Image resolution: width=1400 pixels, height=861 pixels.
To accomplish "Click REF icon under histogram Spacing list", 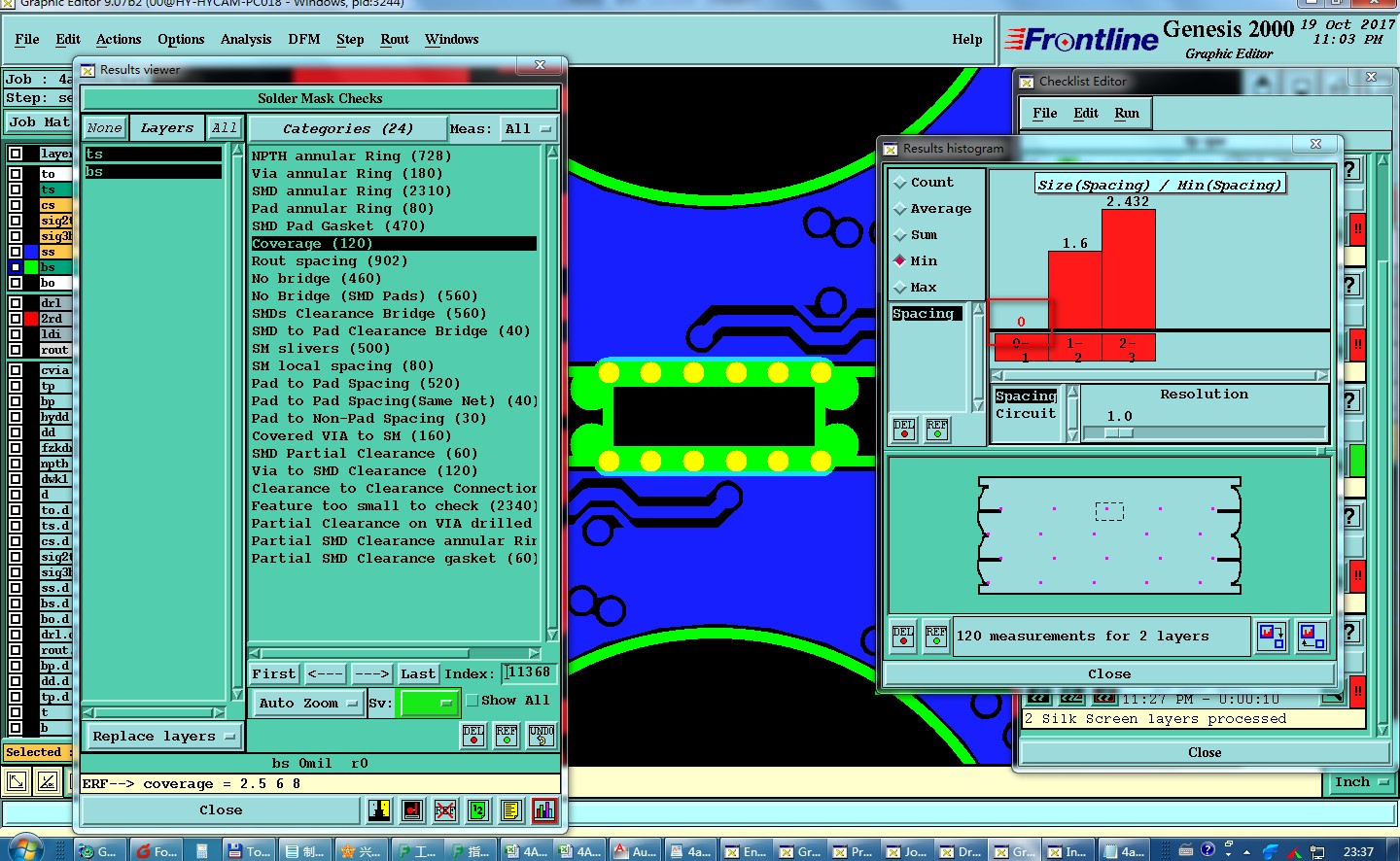I will click(937, 429).
